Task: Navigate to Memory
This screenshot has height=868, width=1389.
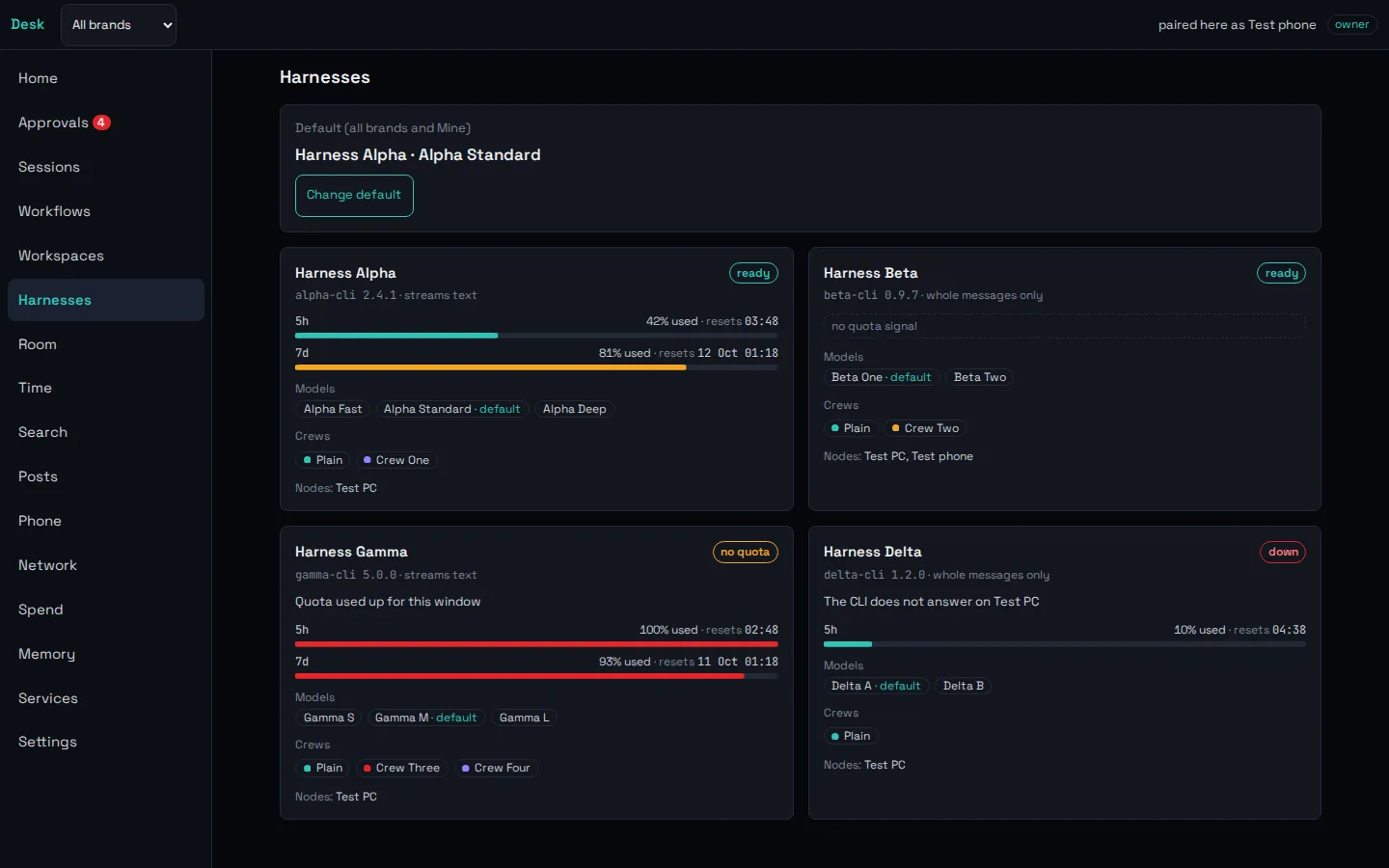Action: [x=106, y=654]
